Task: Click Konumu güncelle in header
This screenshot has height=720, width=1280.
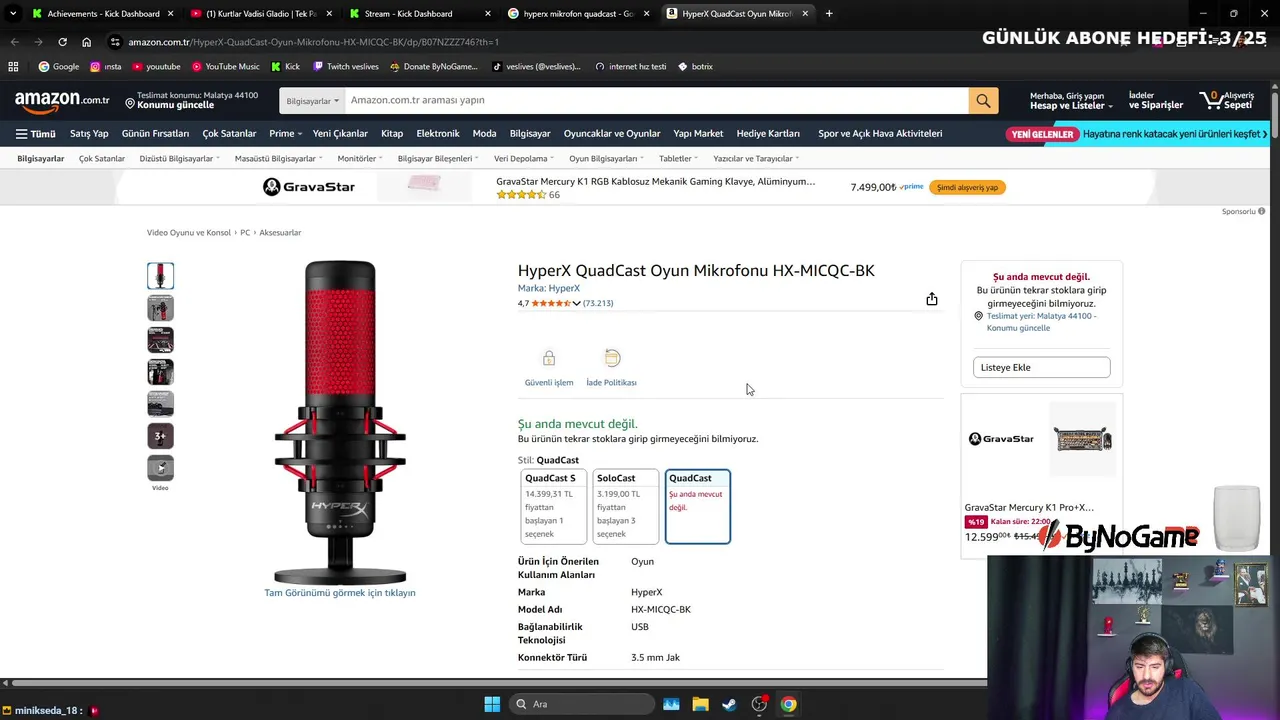Action: pyautogui.click(x=176, y=105)
